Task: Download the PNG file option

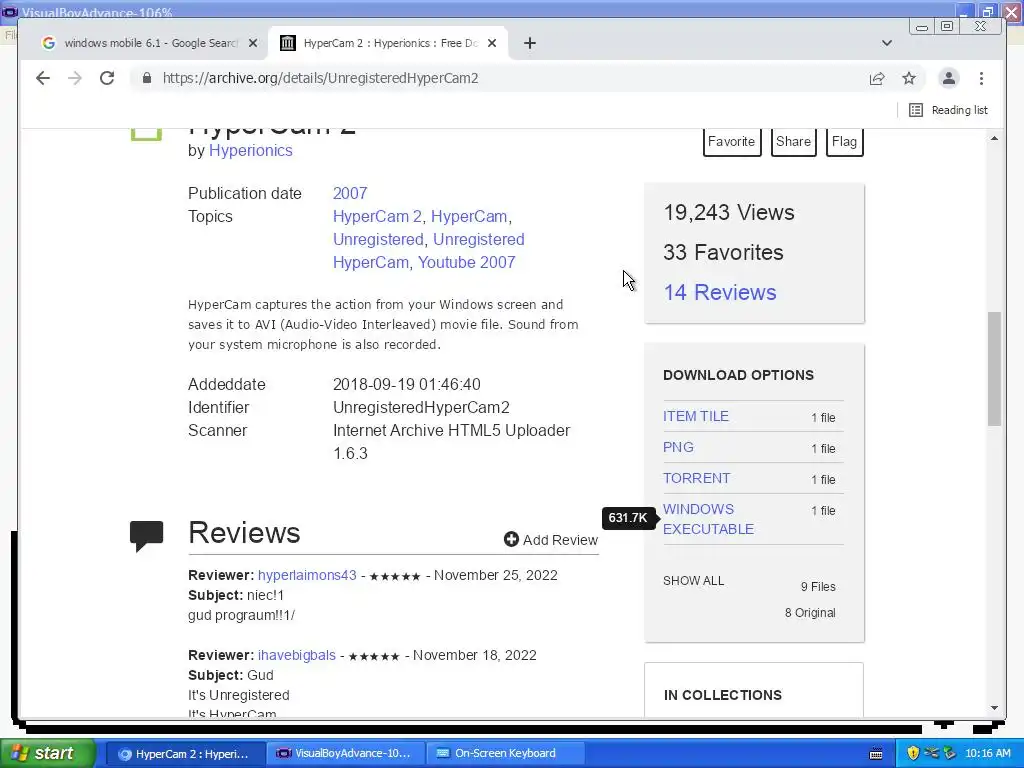Action: [x=678, y=447]
